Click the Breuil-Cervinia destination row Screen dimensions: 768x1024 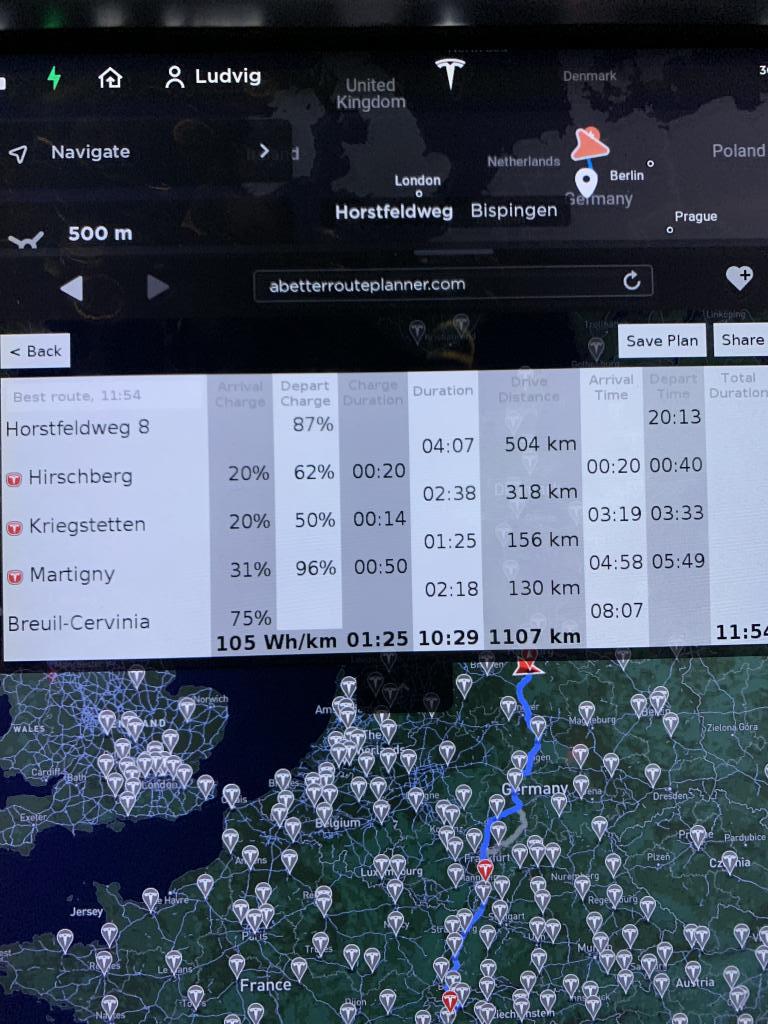[x=79, y=622]
